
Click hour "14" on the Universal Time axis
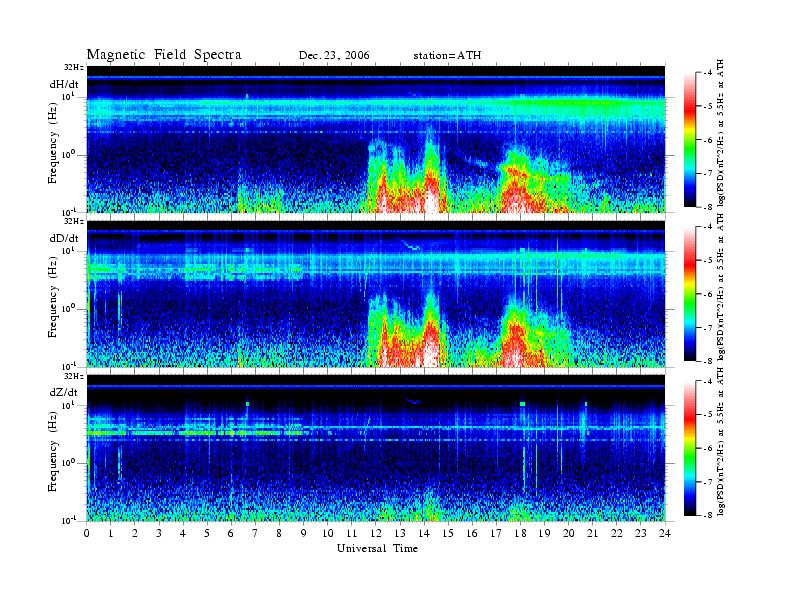(424, 533)
